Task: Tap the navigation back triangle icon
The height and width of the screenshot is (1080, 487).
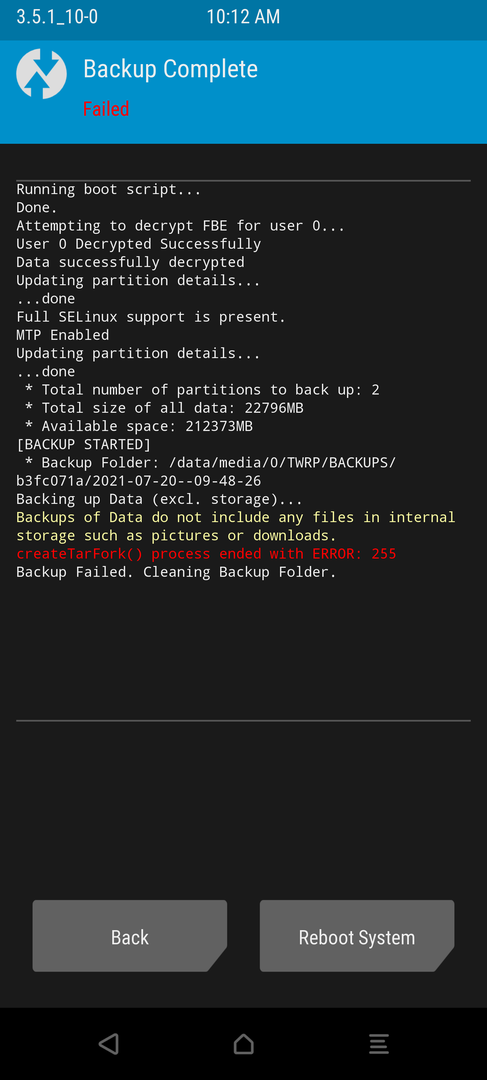Action: [x=108, y=1043]
